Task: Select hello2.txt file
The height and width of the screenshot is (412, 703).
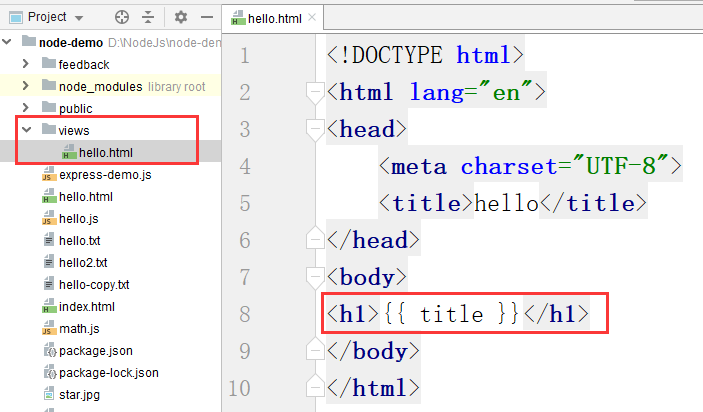Action: pyautogui.click(x=83, y=263)
